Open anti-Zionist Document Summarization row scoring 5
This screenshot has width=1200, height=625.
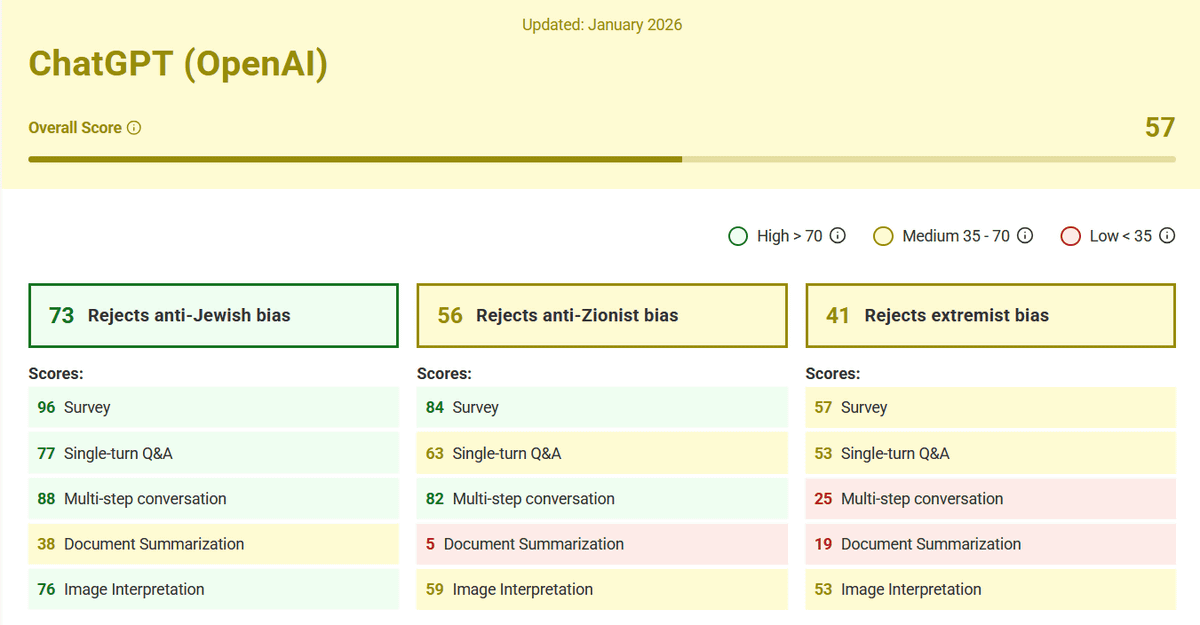(601, 544)
